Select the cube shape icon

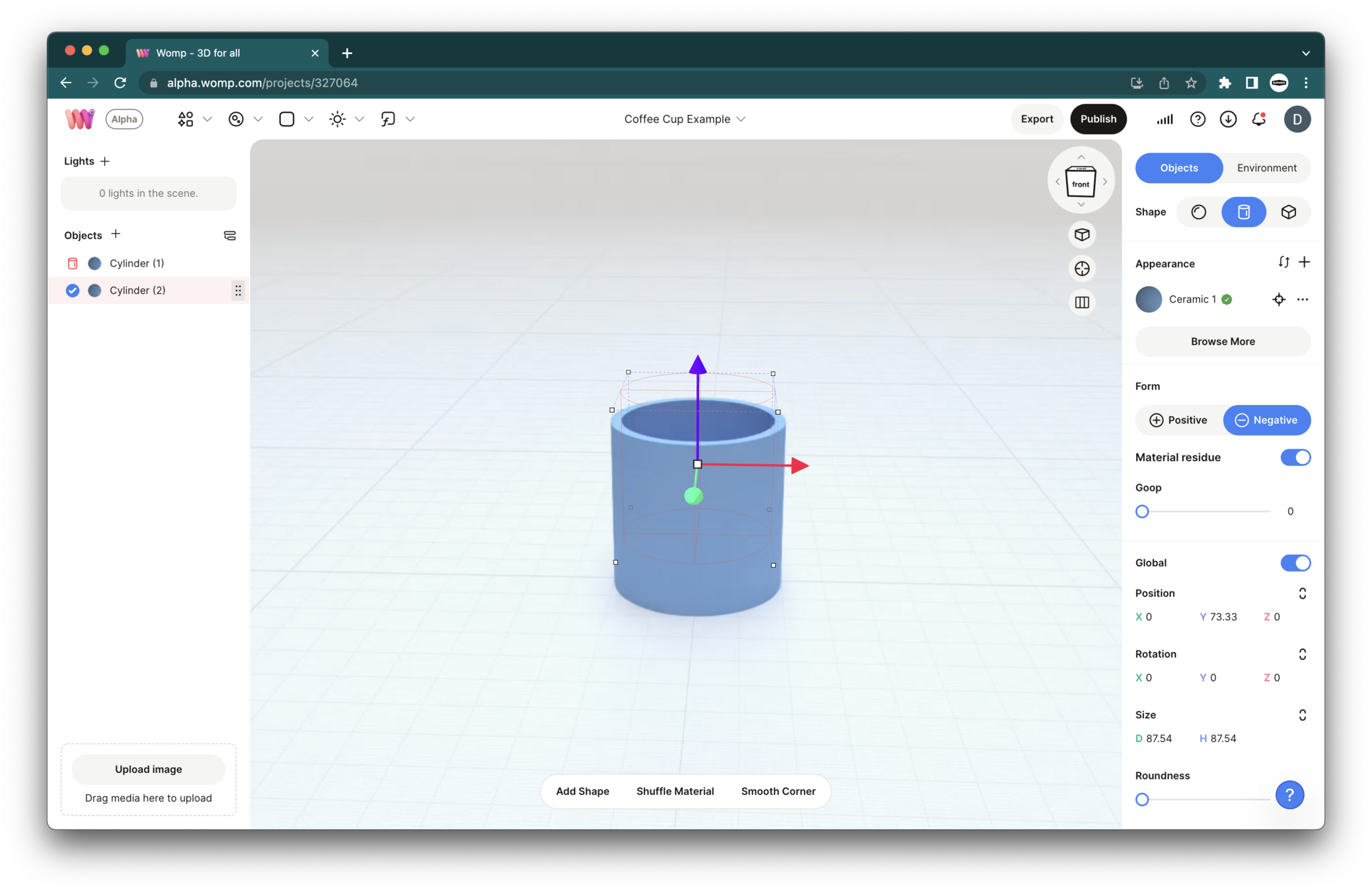click(x=1288, y=212)
